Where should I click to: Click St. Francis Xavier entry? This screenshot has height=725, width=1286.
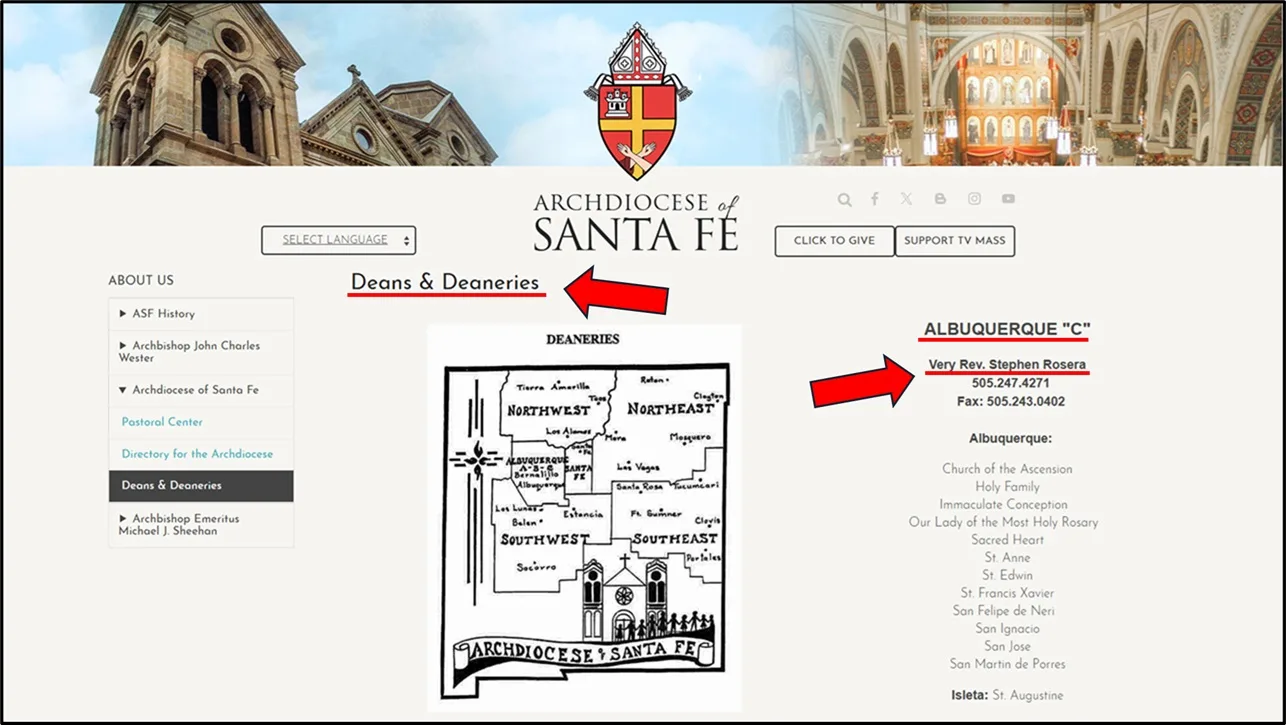point(1007,593)
